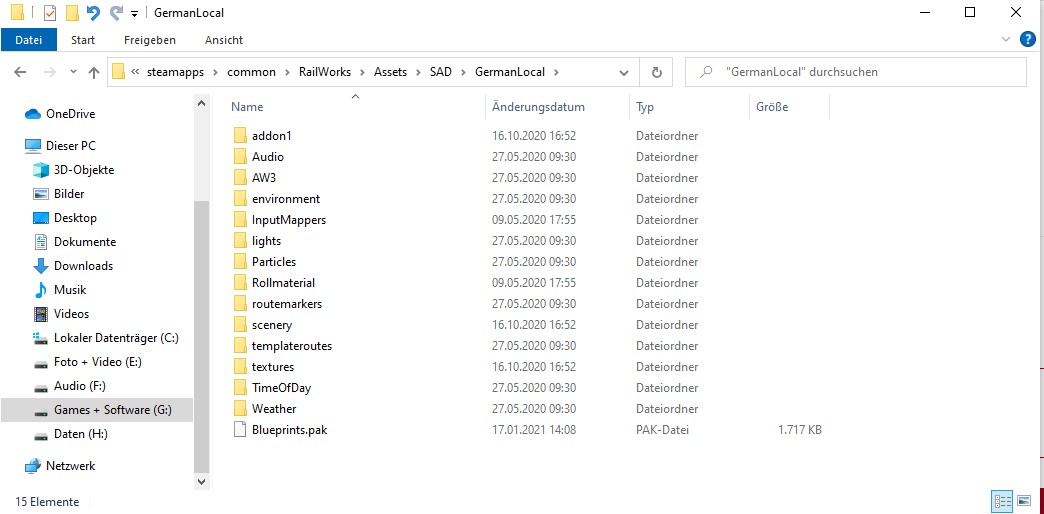1044x514 pixels.
Task: Open the Blueprints.pak file icon
Action: [239, 430]
